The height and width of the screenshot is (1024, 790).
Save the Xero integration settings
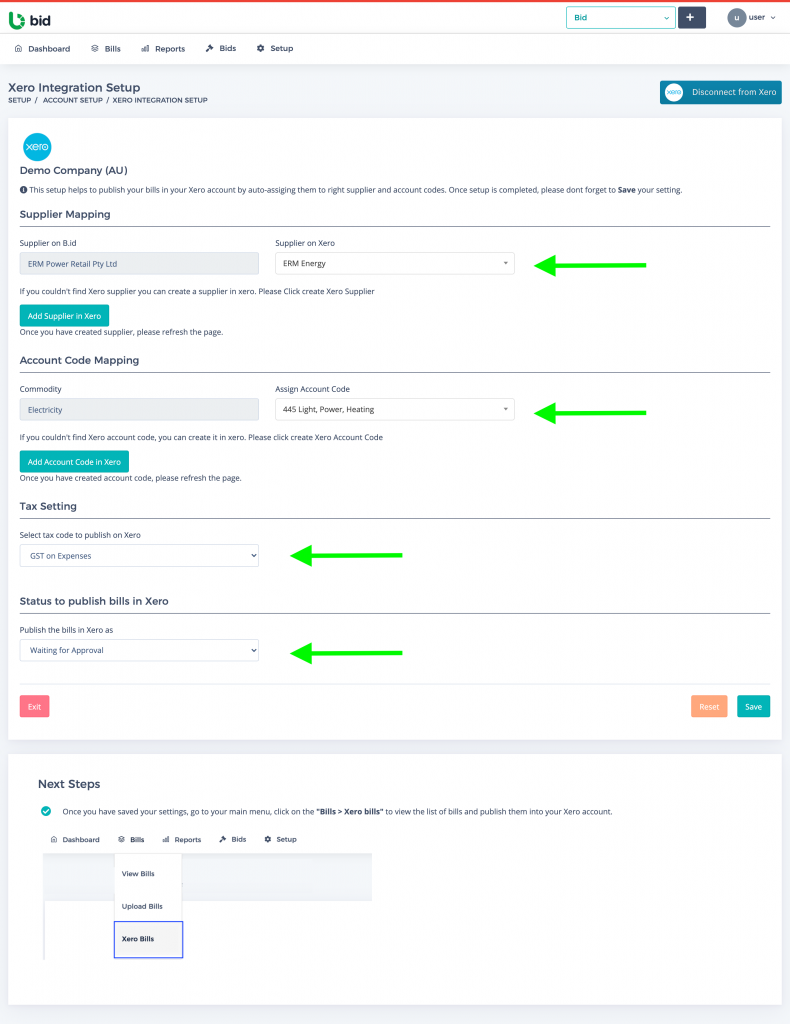[753, 707]
